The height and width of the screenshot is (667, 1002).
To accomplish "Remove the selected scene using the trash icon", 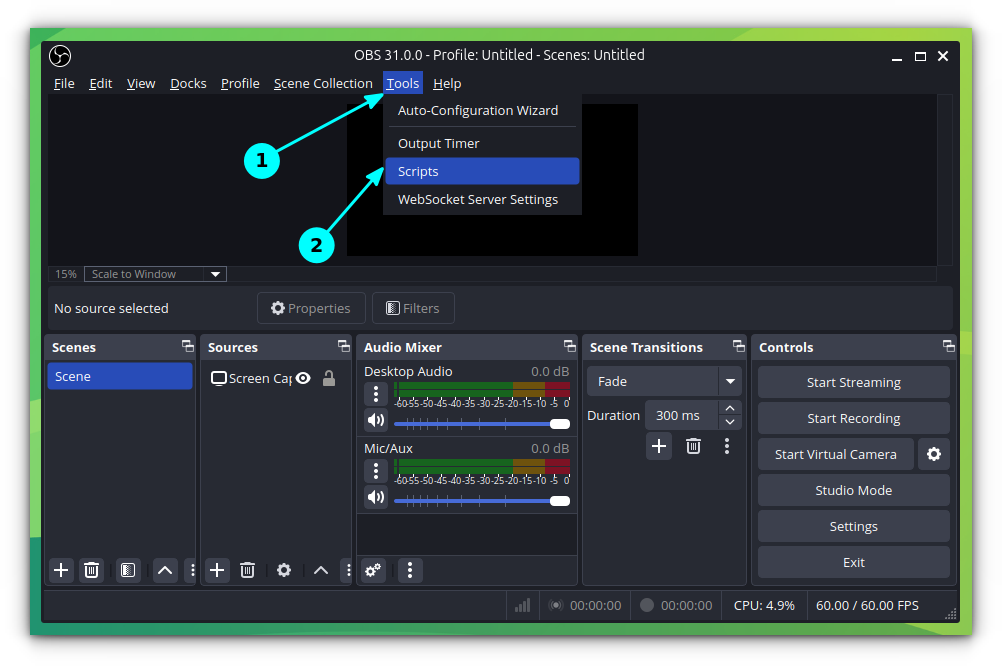I will [91, 570].
